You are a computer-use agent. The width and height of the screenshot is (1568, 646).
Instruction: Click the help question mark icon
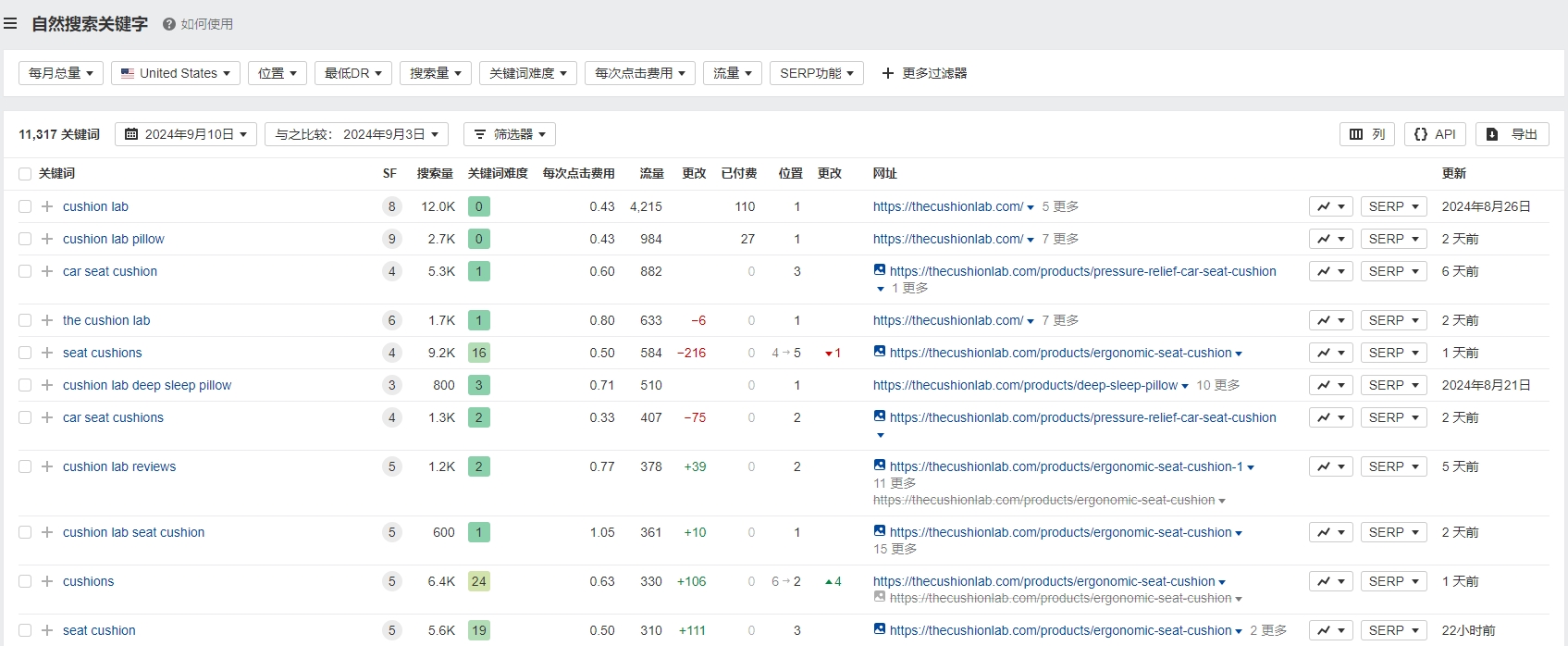tap(169, 24)
